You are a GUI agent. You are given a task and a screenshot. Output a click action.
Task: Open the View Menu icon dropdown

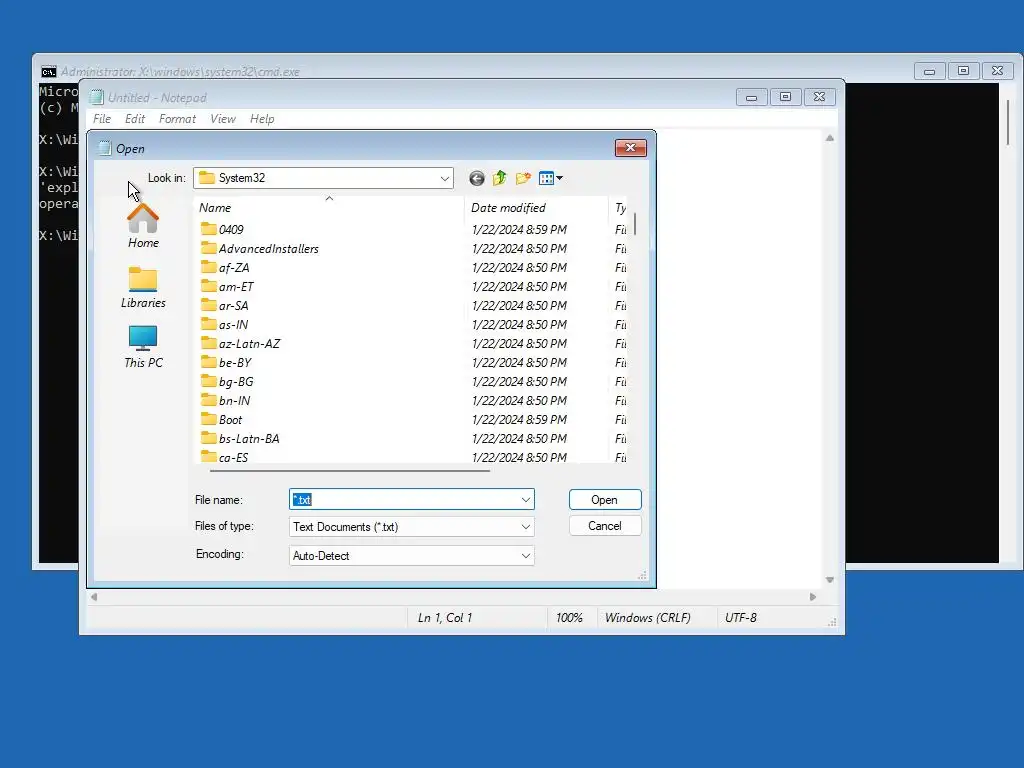pos(551,178)
